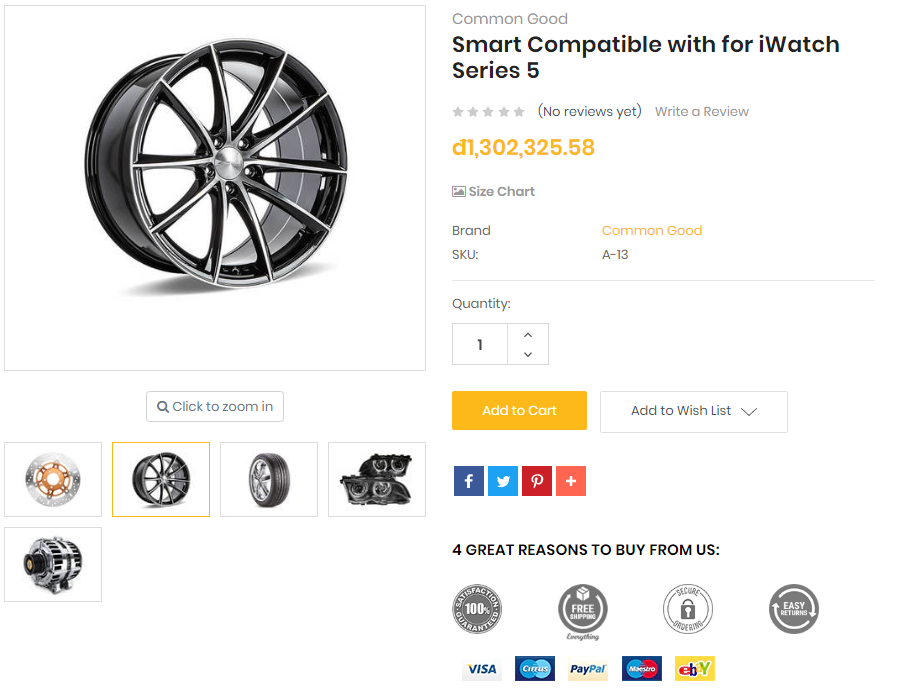Share product on Facebook
The height and width of the screenshot is (688, 907).
pos(469,481)
